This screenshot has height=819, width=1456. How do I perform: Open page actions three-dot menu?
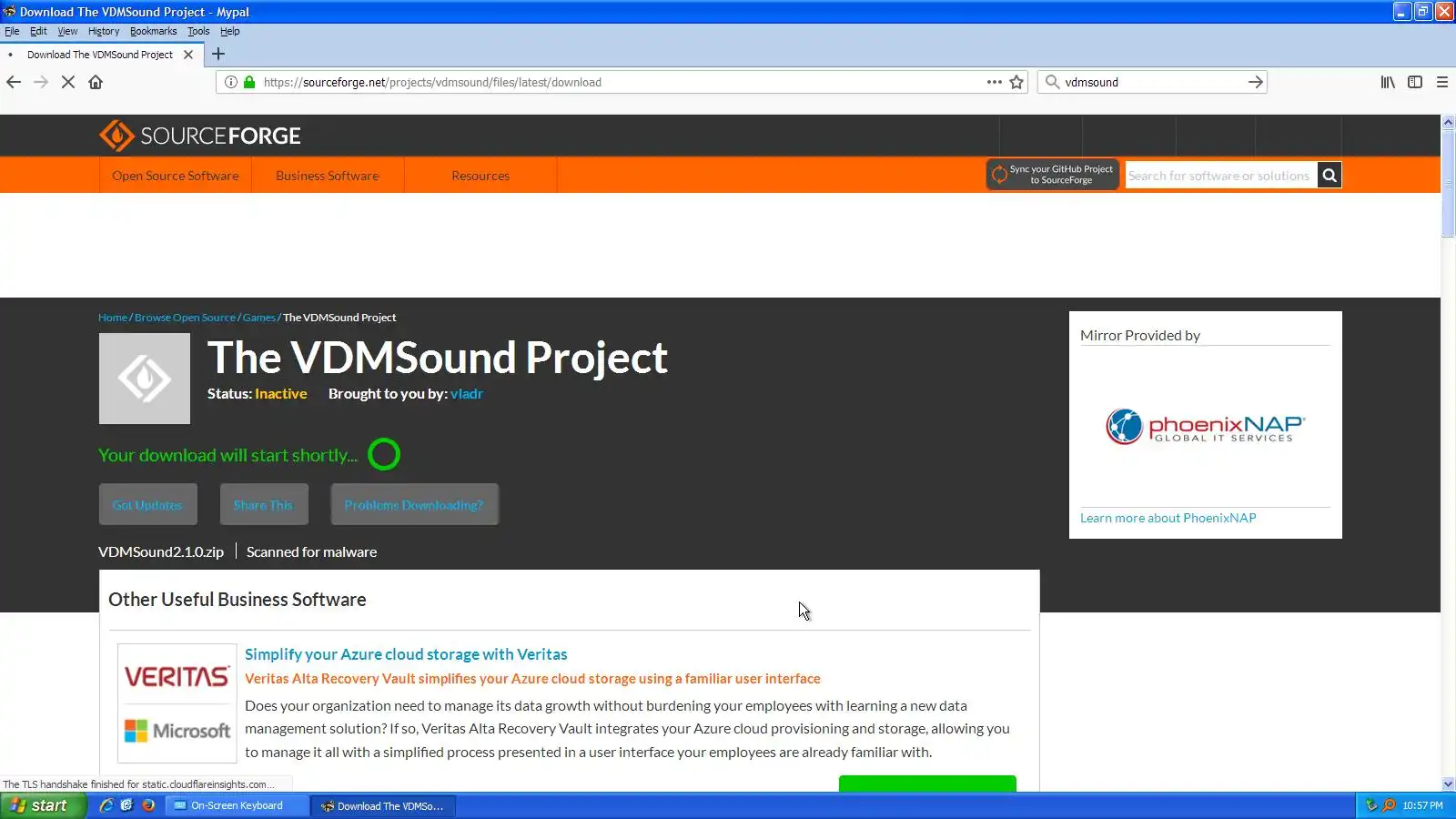pyautogui.click(x=995, y=82)
